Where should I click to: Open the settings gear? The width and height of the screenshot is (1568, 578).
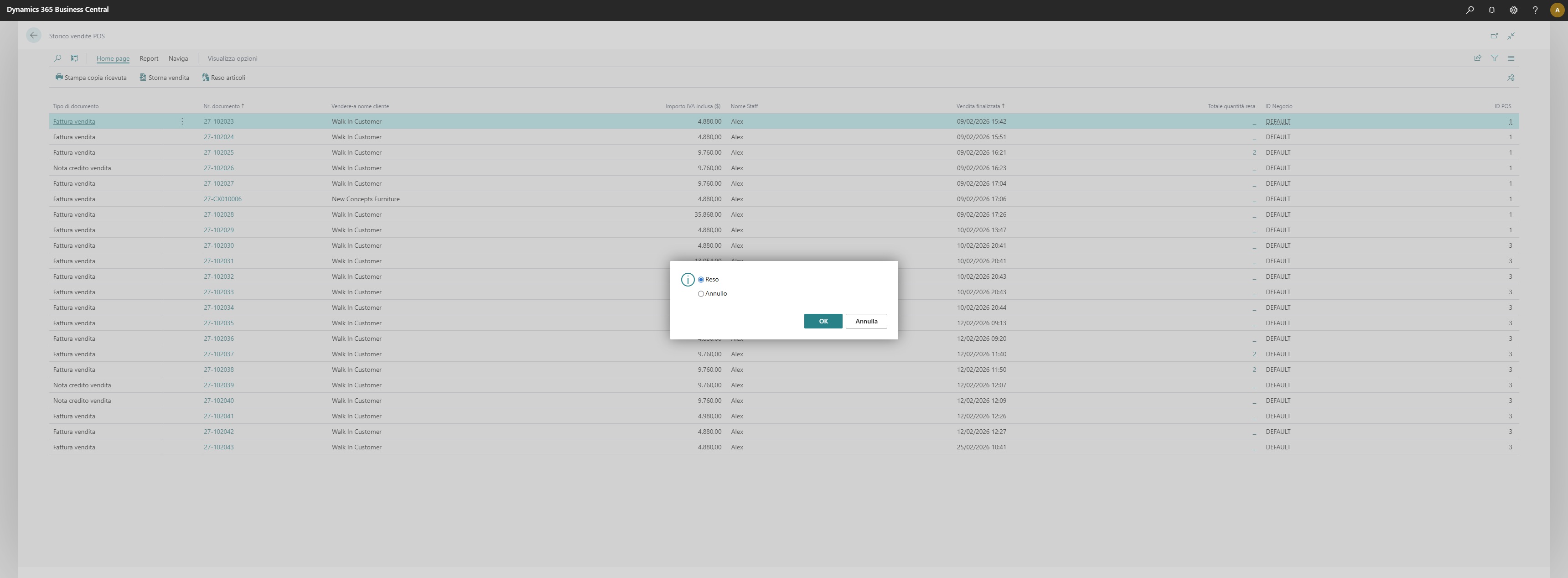pos(1513,10)
